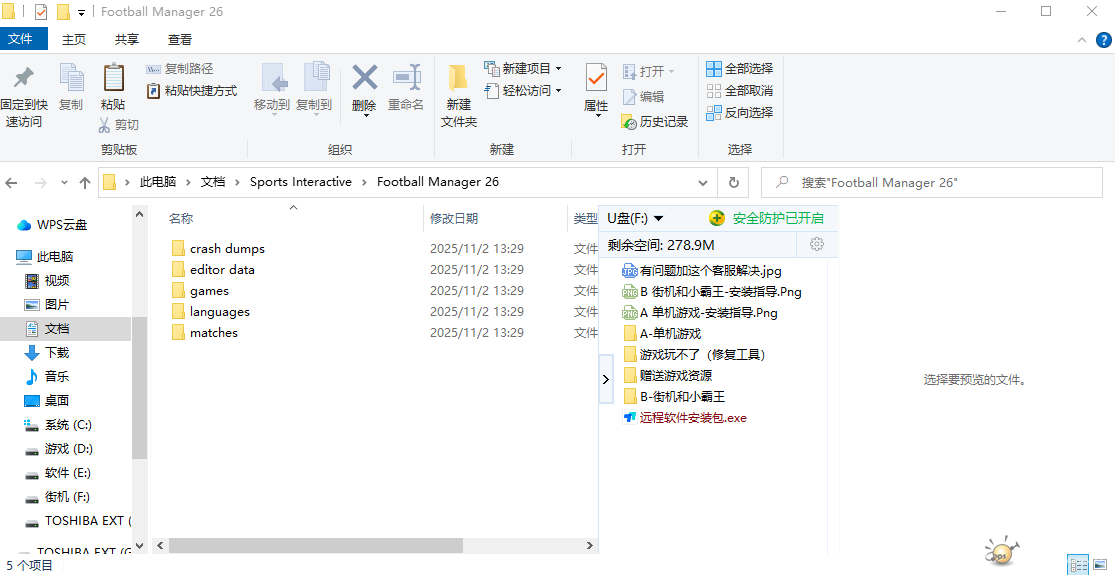This screenshot has height=575, width=1115.
Task: Click the refresh button beside address bar
Action: click(x=733, y=183)
